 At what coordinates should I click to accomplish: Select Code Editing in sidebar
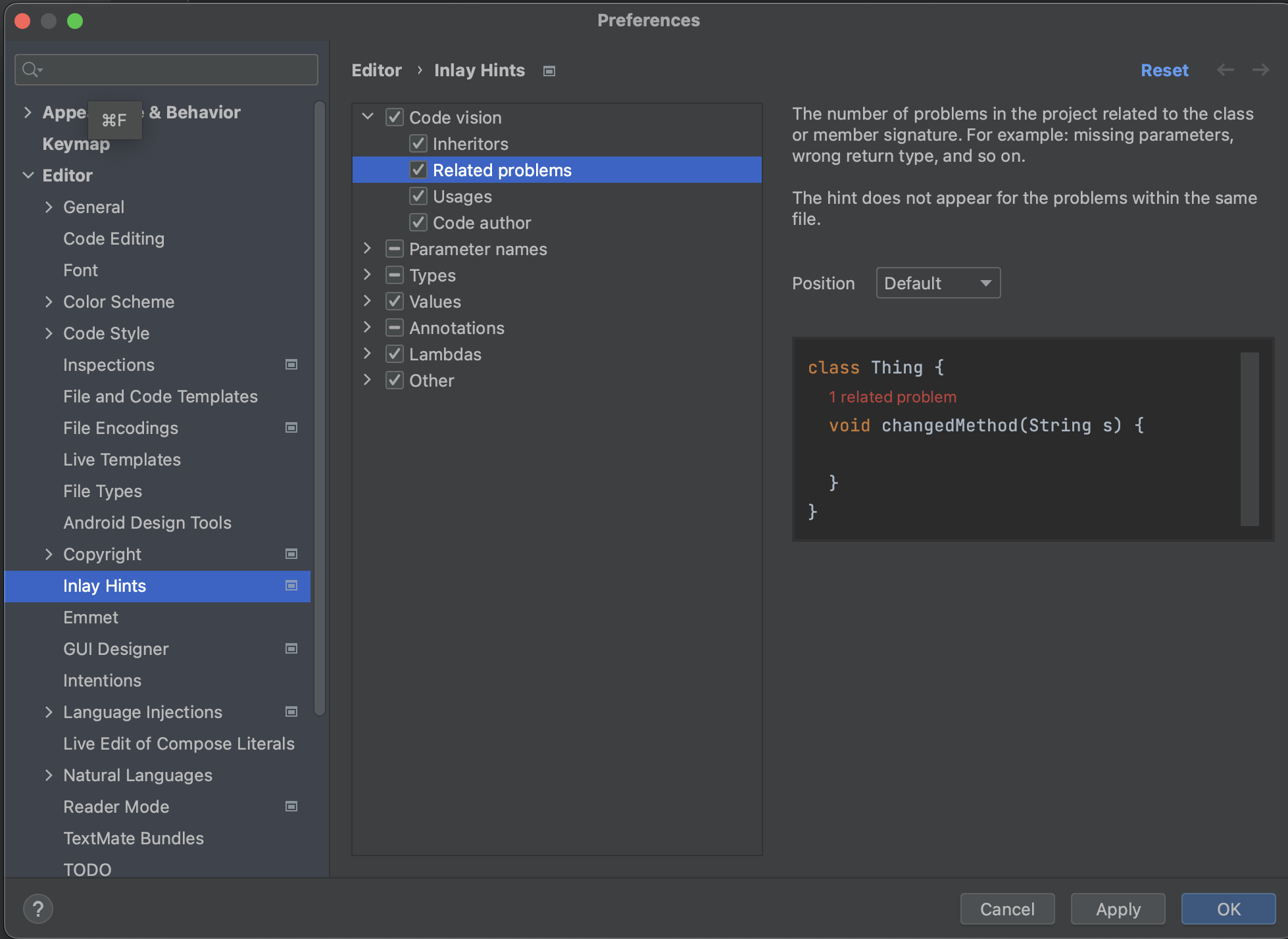point(114,238)
